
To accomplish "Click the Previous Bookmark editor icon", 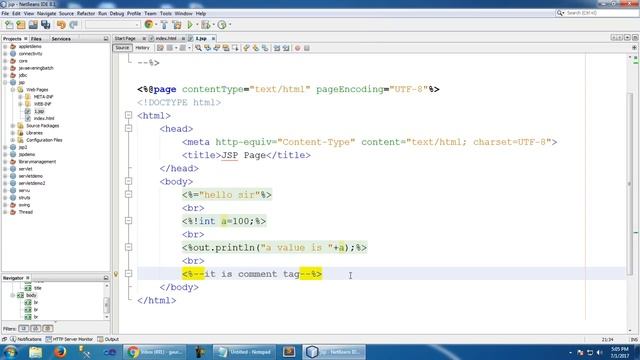I will [246, 48].
